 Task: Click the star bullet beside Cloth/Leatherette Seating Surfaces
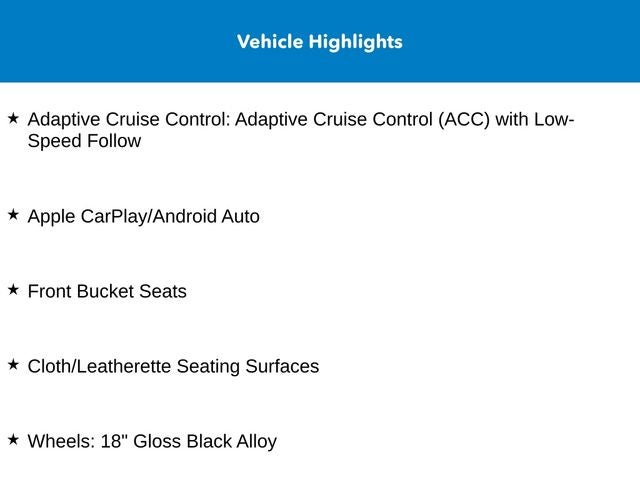(13, 365)
